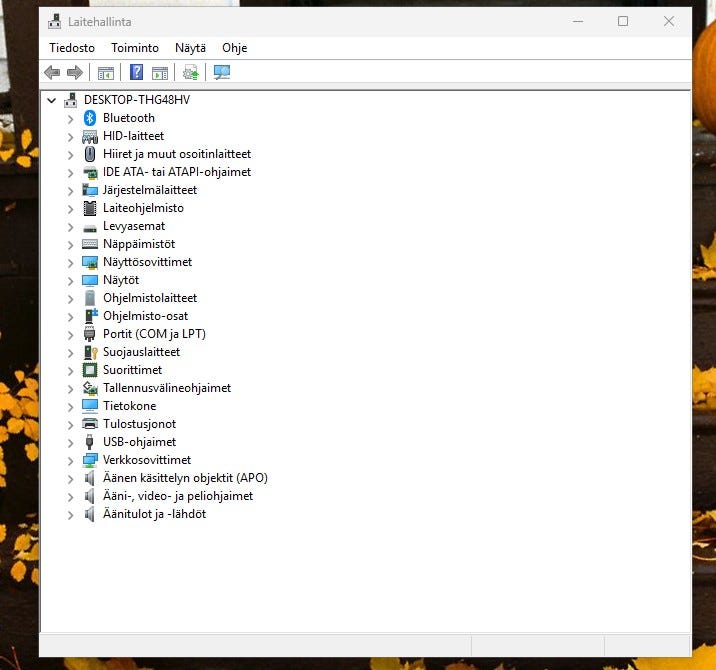Expand the USB-ohjaimet category arrow
Screen dimensions: 716x670
(x=70, y=443)
